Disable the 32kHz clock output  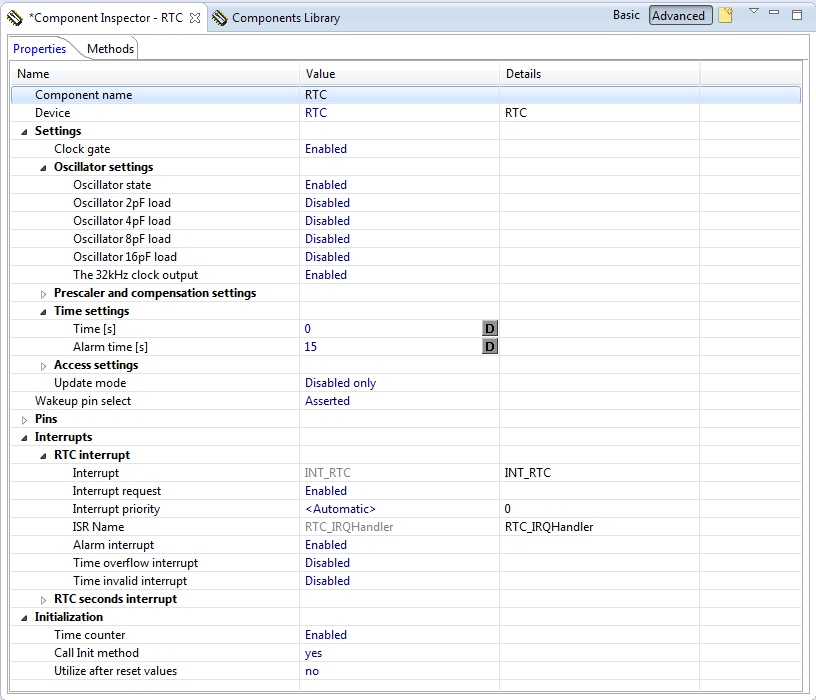pos(327,274)
